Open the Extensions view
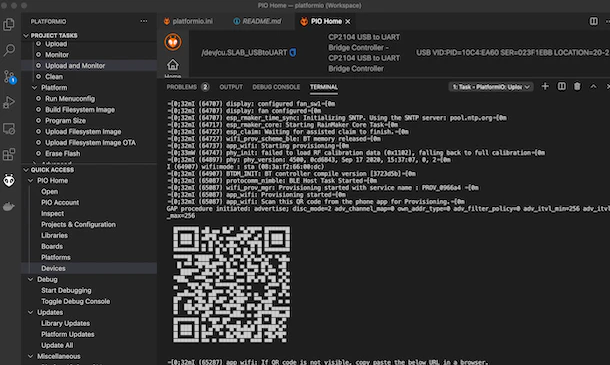 [x=9, y=154]
